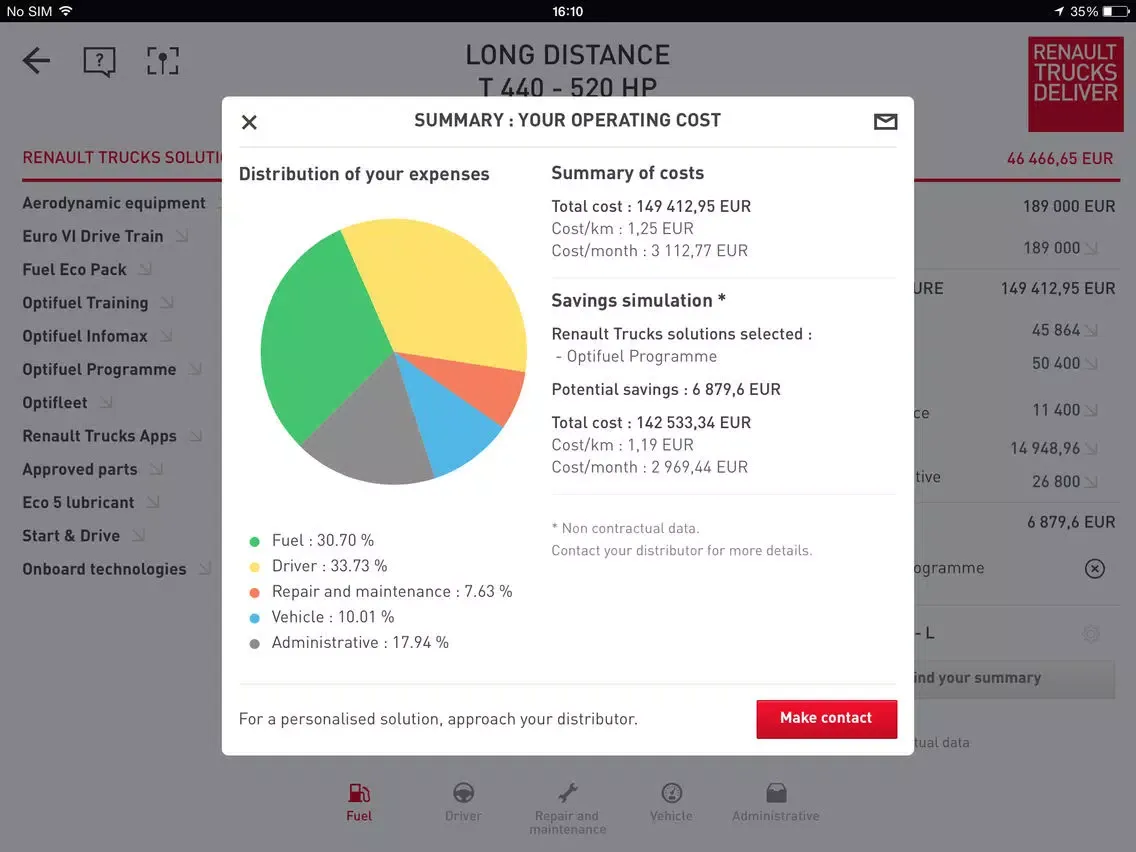Viewport: 1136px width, 852px height.
Task: Switch to the Vehicle tab
Action: point(672,803)
